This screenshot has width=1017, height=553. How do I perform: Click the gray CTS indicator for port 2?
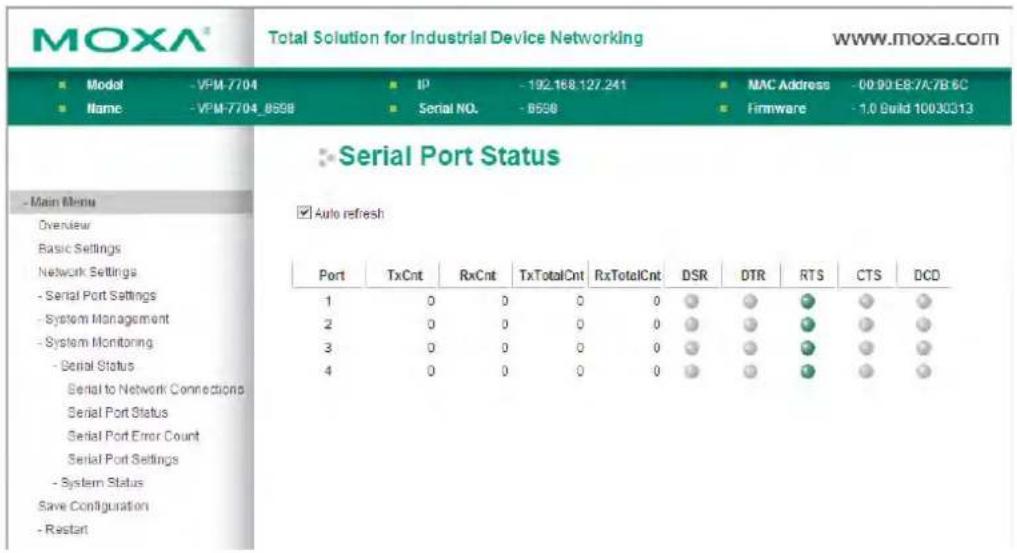tap(866, 324)
